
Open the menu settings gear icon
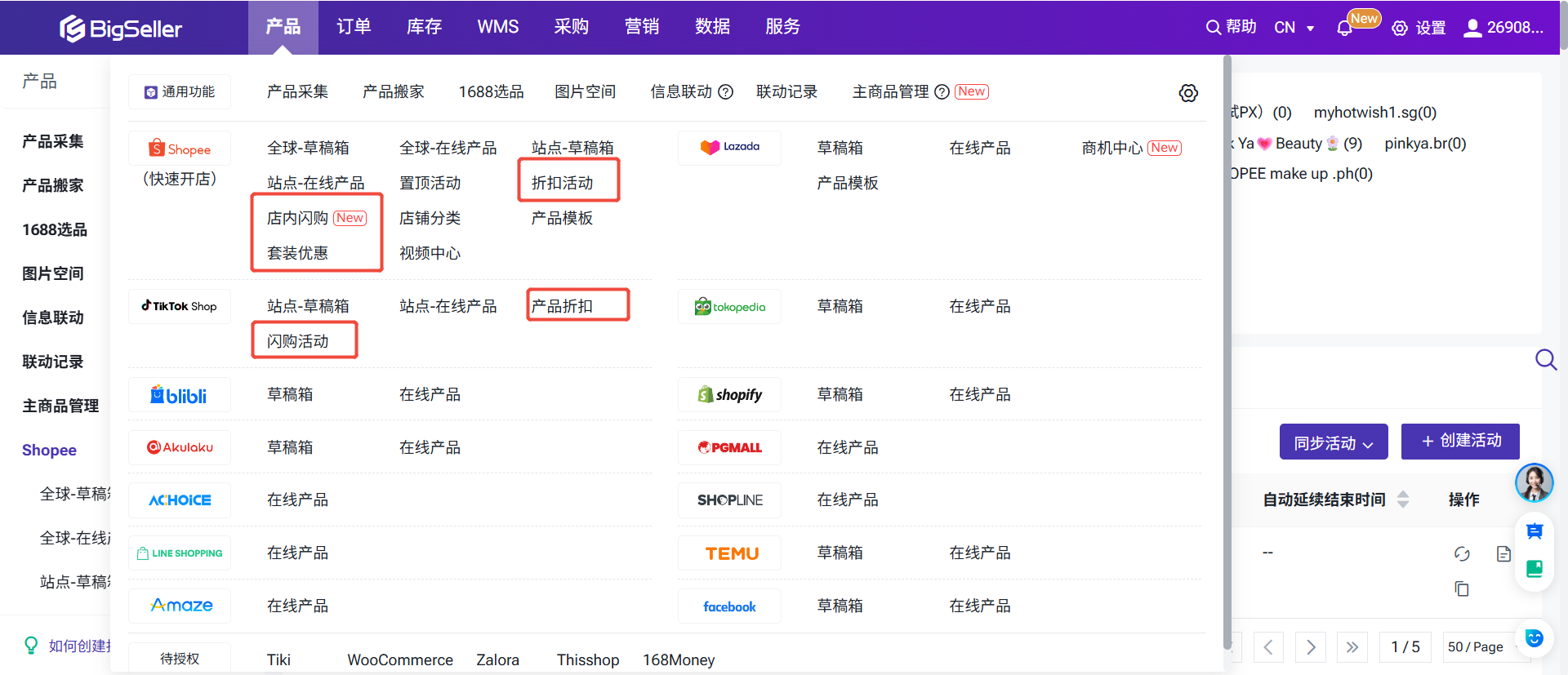tap(1188, 93)
